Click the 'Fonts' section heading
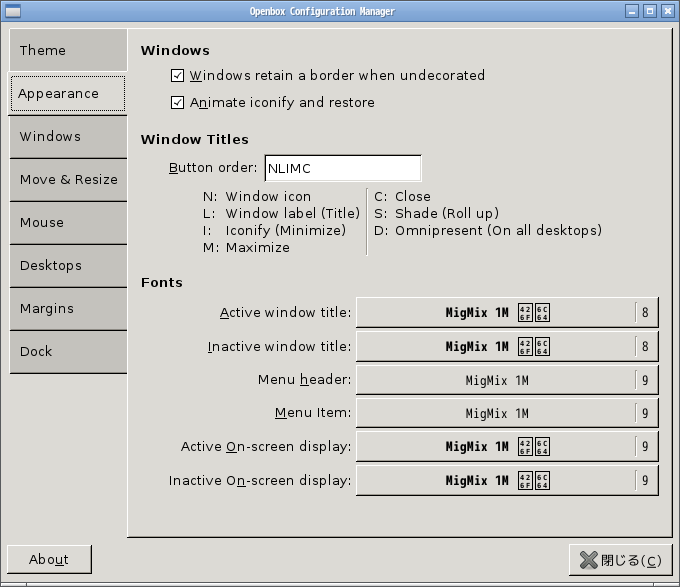This screenshot has width=680, height=587. [x=162, y=283]
